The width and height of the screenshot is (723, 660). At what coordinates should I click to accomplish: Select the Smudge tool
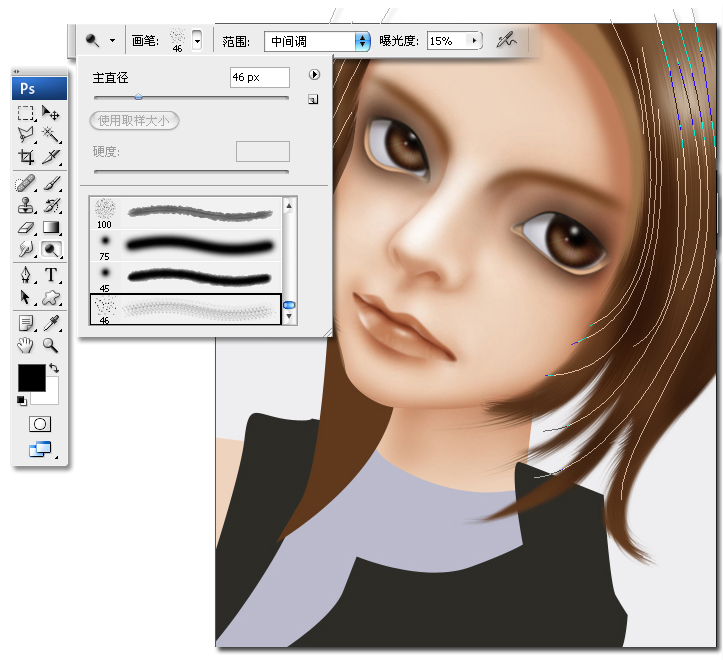[26, 250]
